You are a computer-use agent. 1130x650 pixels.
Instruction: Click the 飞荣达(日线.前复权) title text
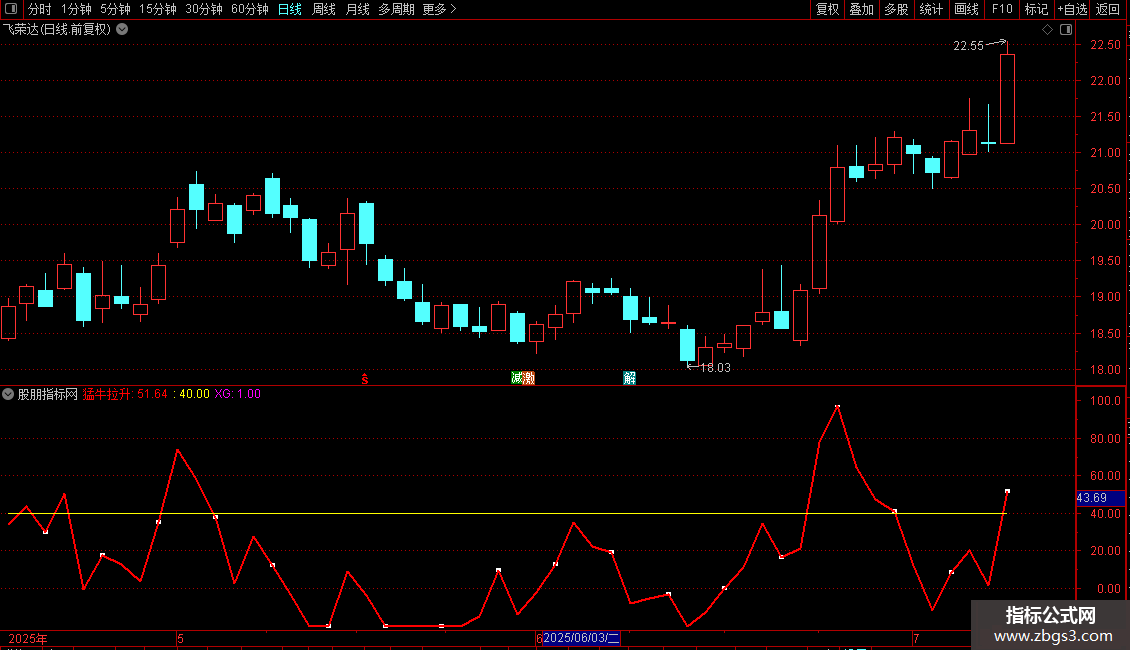pos(57,30)
